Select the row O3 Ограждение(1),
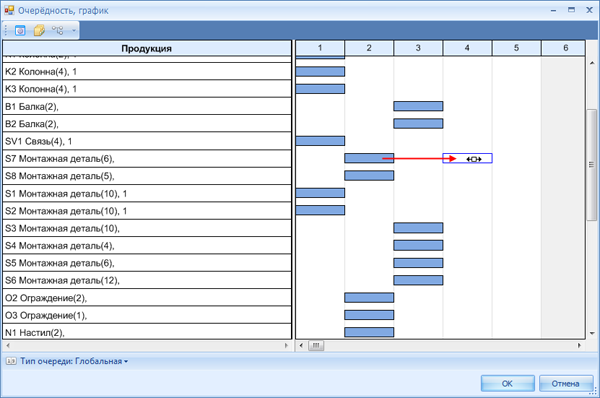 tap(147, 315)
